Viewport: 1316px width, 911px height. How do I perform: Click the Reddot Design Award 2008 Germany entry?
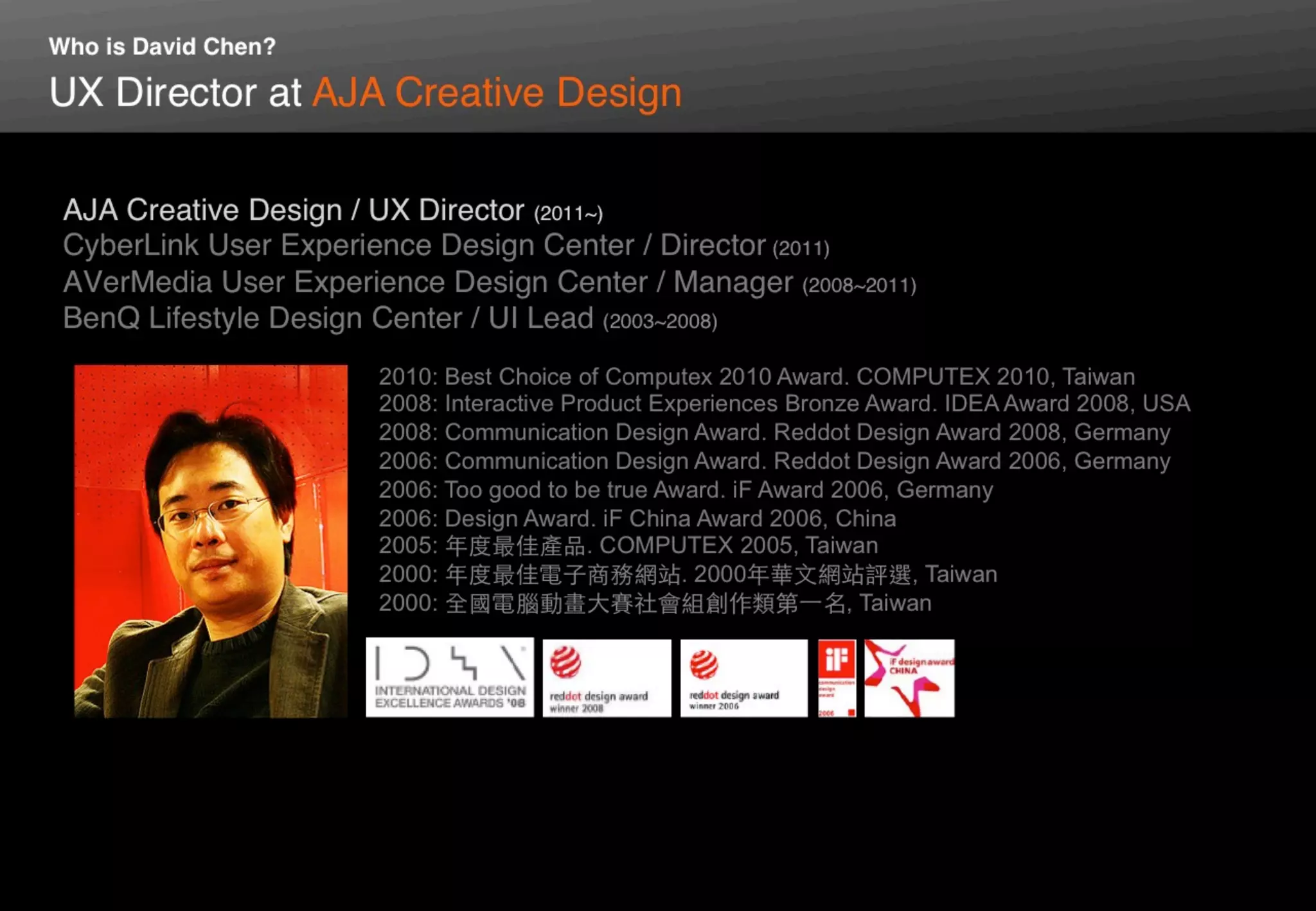[774, 432]
